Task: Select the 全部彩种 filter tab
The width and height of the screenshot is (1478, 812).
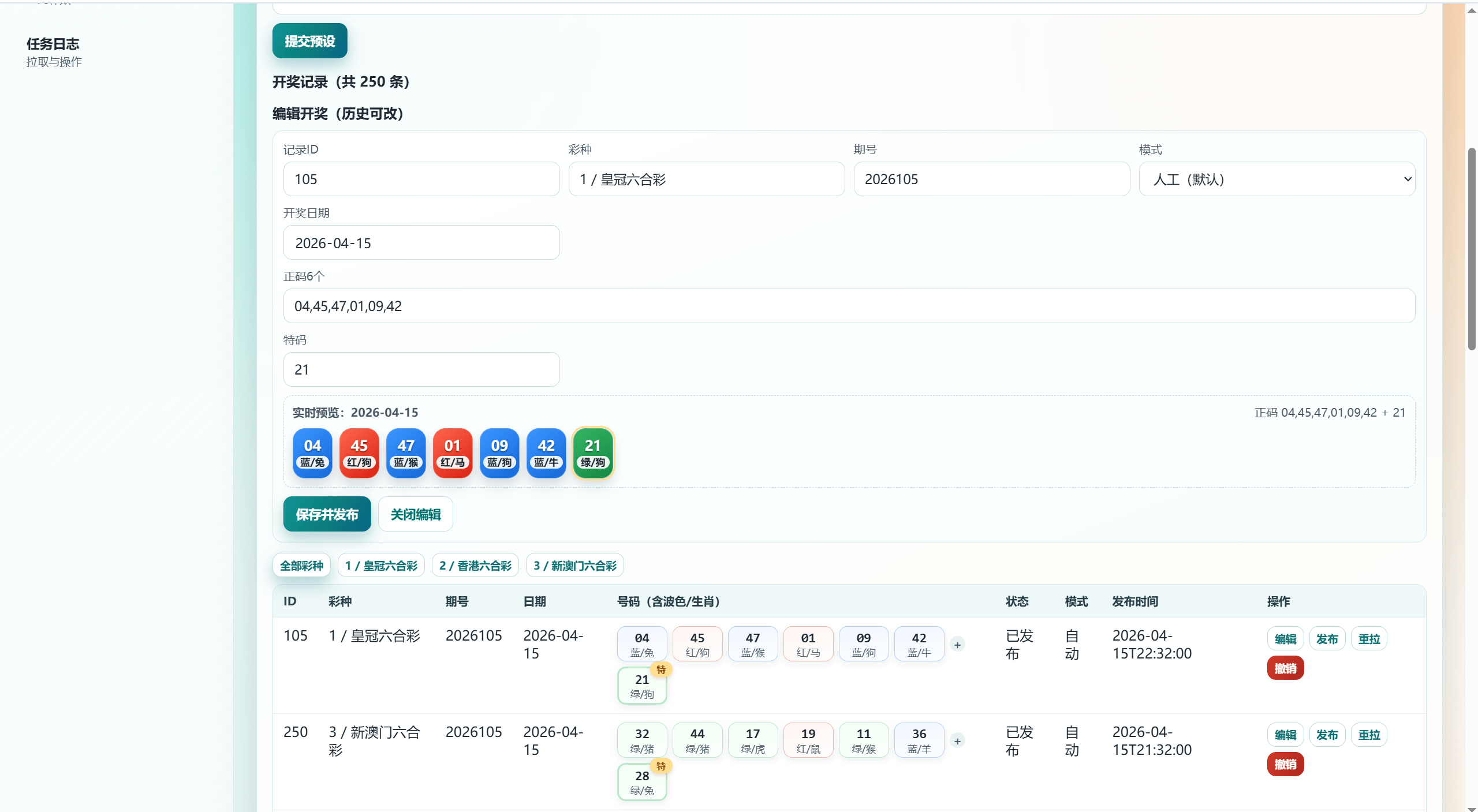Action: click(x=301, y=566)
